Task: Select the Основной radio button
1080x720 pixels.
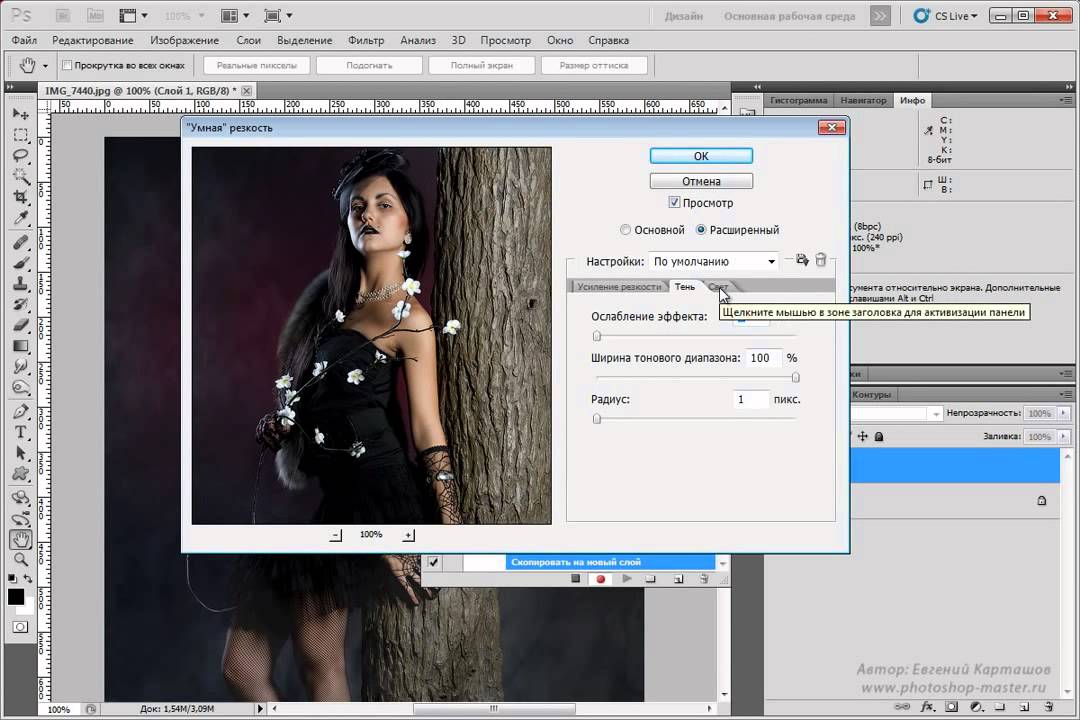Action: point(626,230)
